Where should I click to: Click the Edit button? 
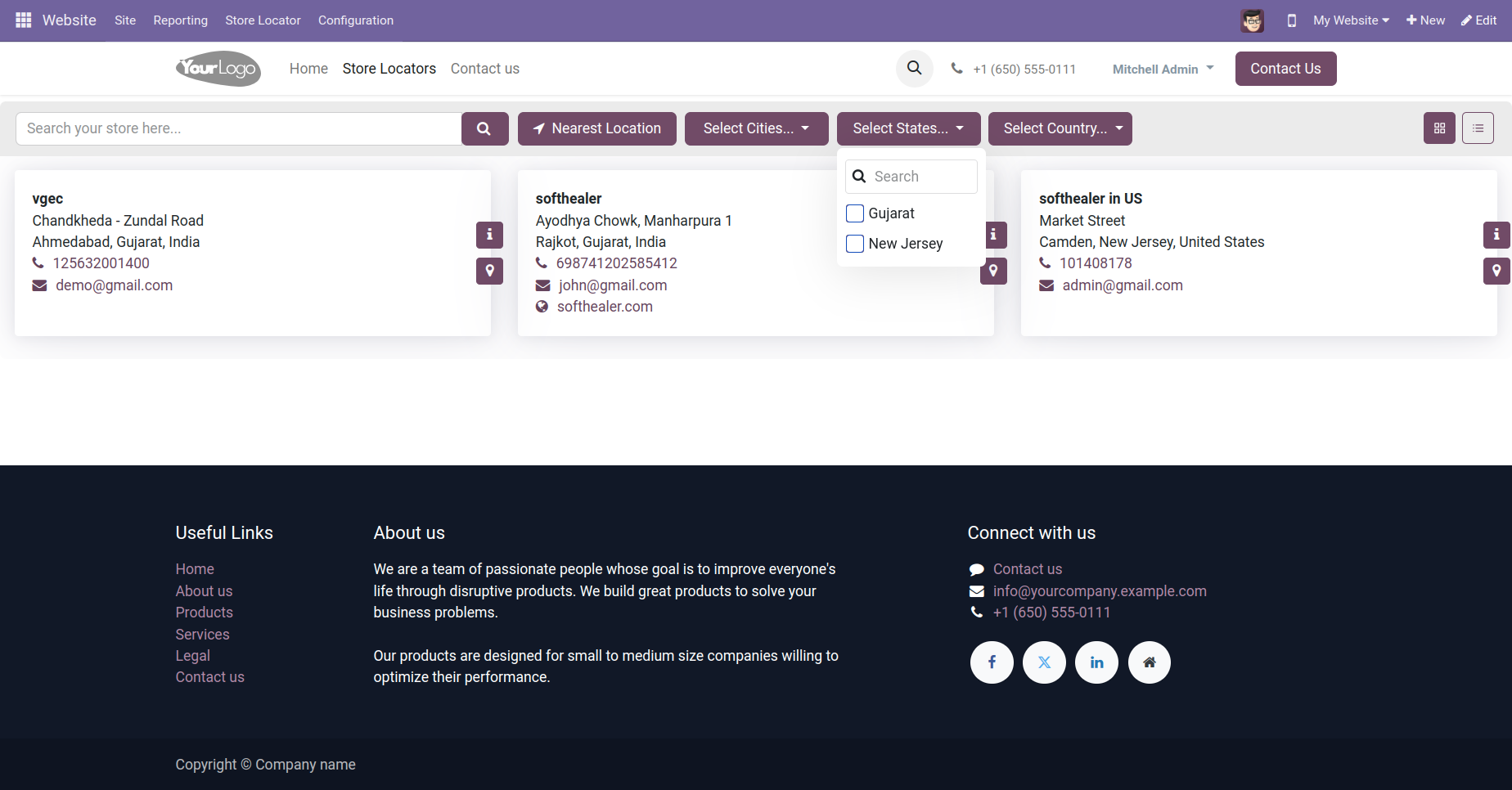click(1479, 20)
